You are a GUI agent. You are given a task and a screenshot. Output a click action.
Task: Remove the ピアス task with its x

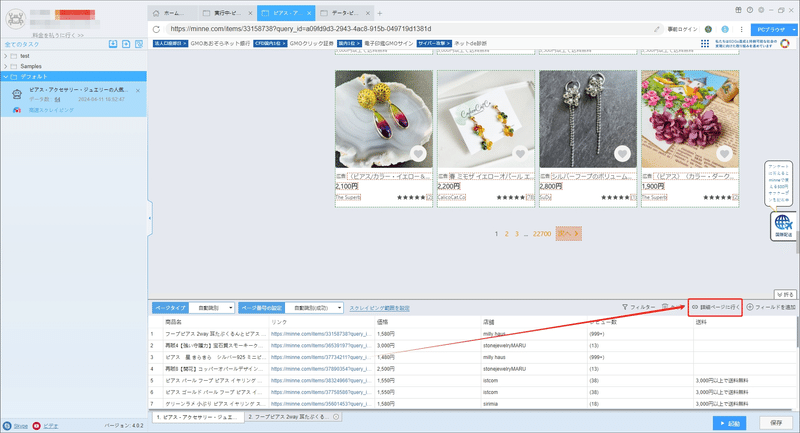[x=138, y=91]
